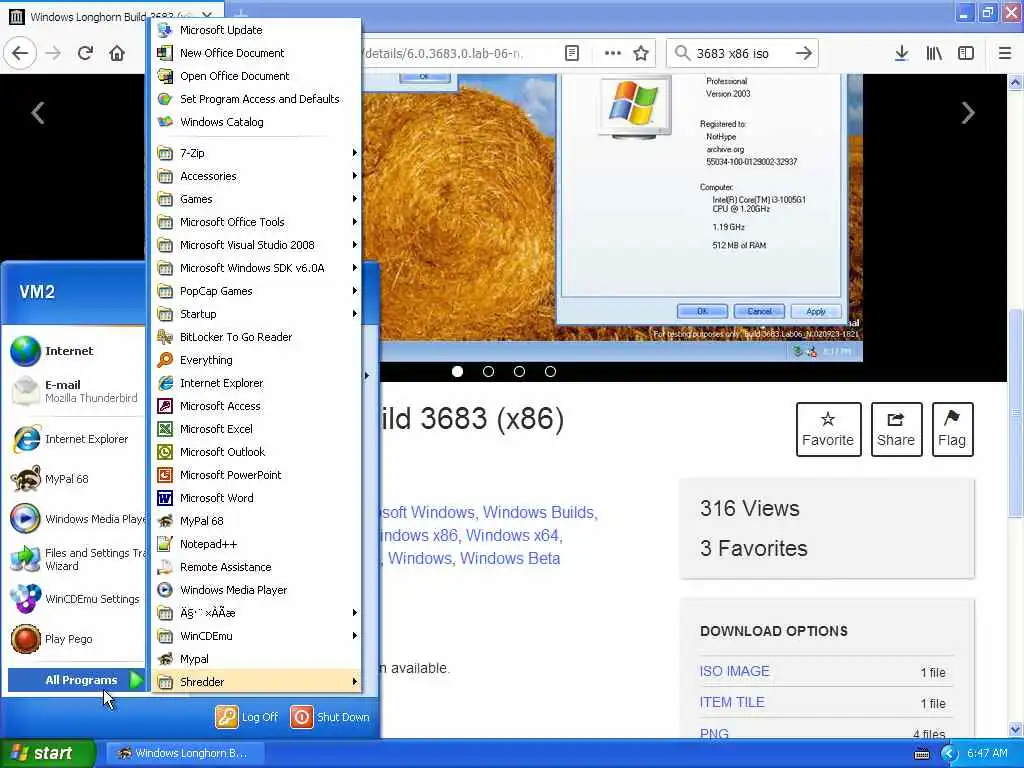
Task: Expand the Games submenu
Action: pyautogui.click(x=256, y=199)
